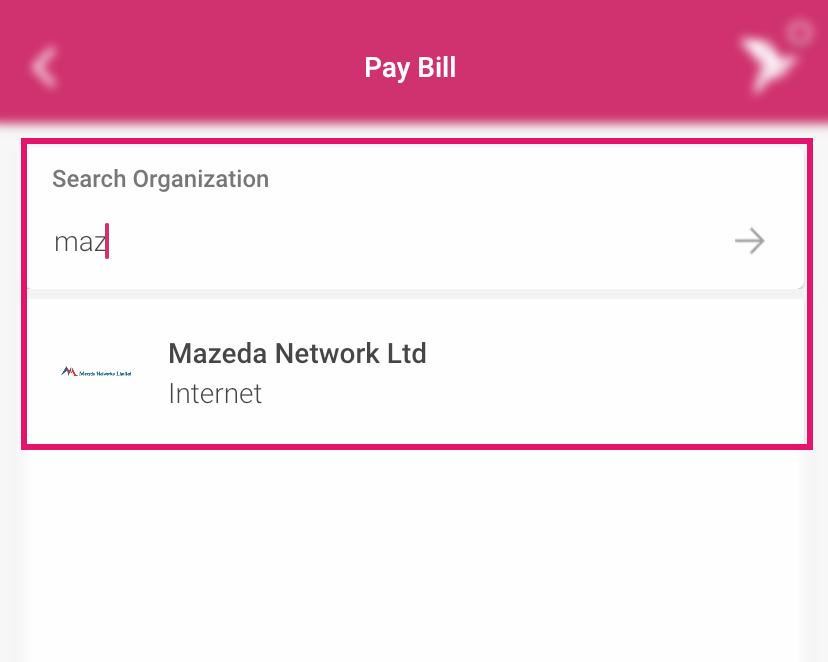The width and height of the screenshot is (828, 662).
Task: Click the Search Organization label
Action: 160,179
